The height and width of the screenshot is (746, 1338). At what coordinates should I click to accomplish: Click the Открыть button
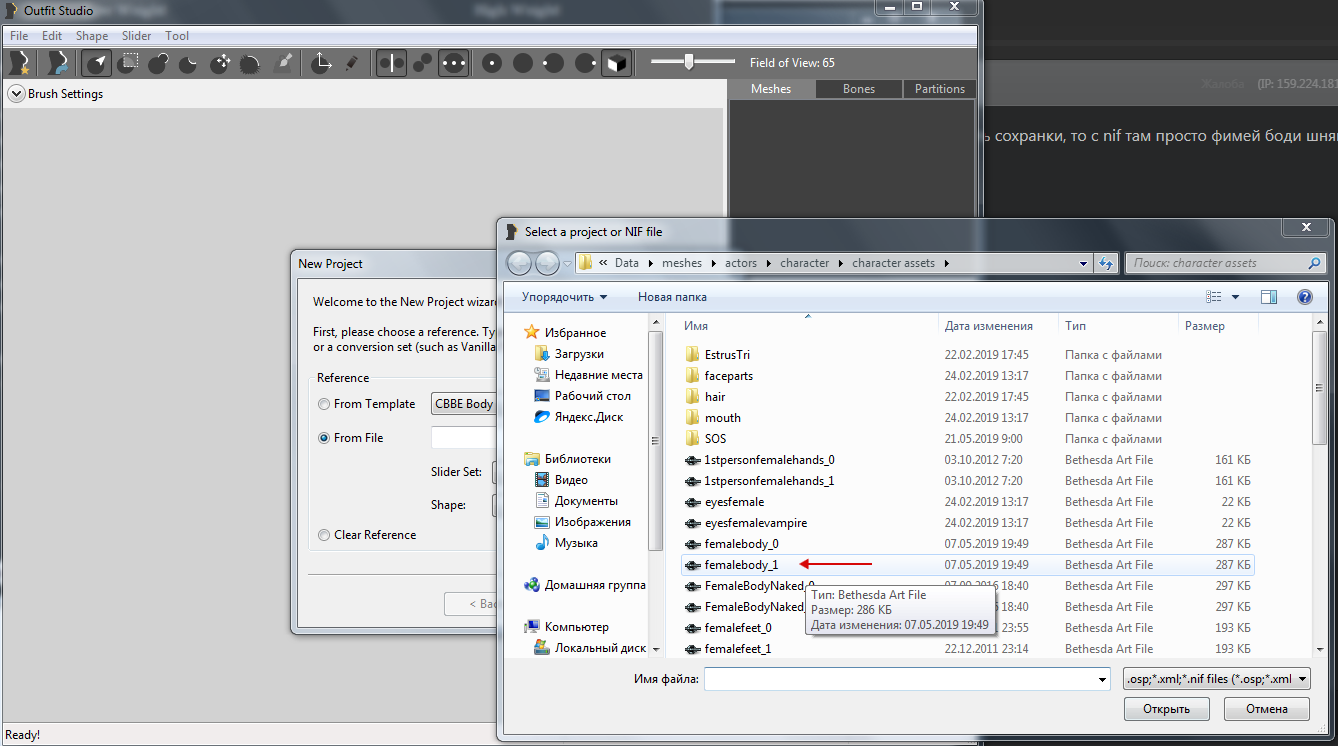coord(1166,709)
